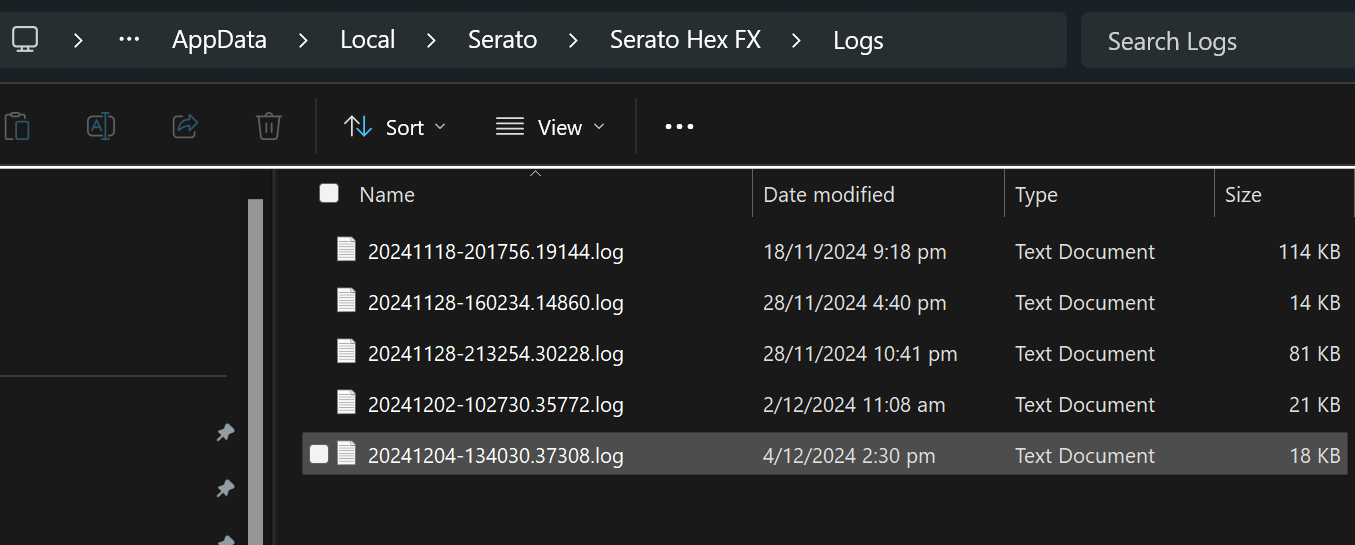Select file 20241202-102730.35772.log
This screenshot has width=1355, height=545.
[496, 404]
